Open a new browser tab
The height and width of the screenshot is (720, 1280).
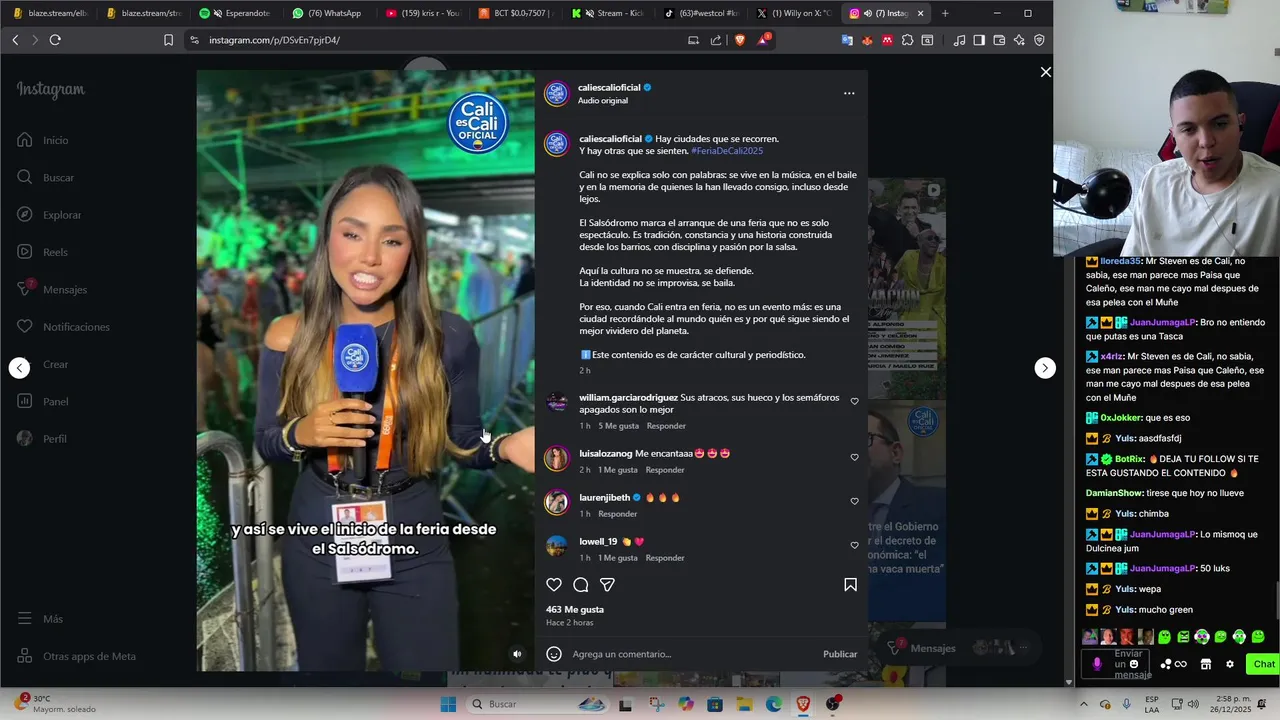945,13
